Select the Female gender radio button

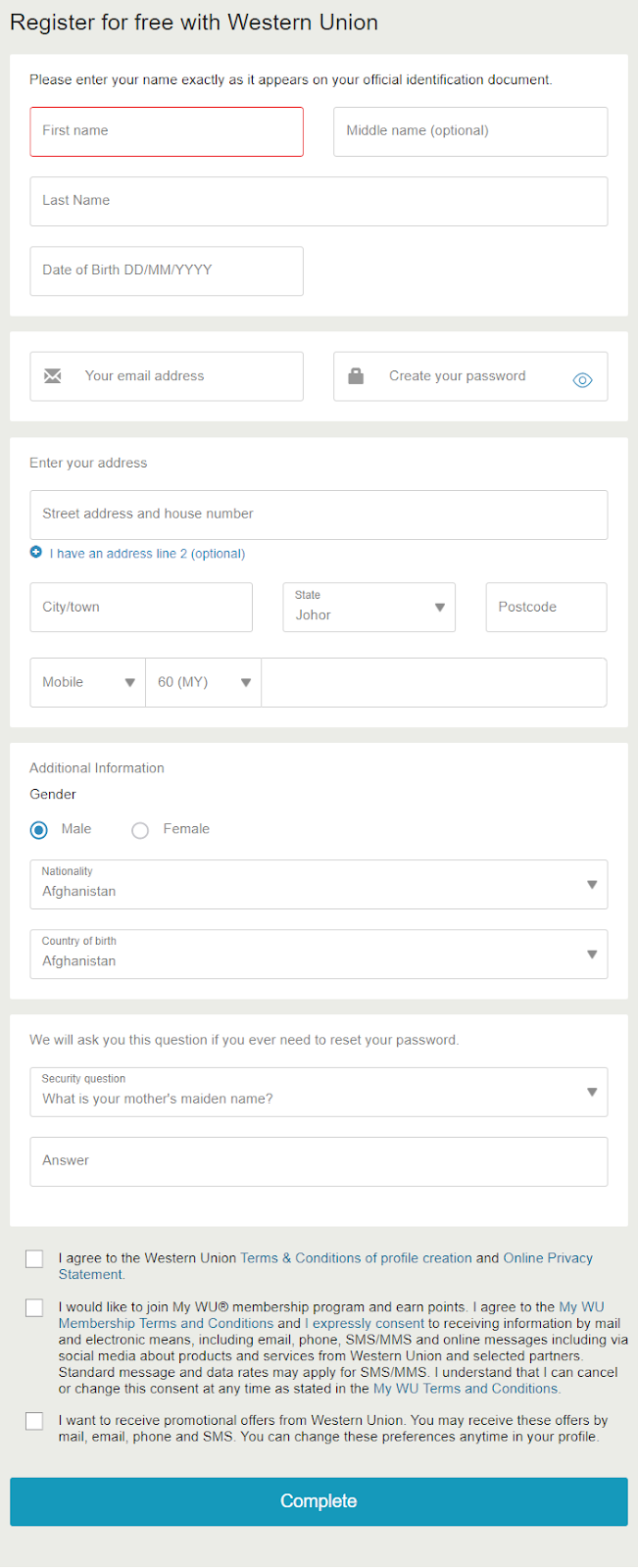tap(140, 830)
